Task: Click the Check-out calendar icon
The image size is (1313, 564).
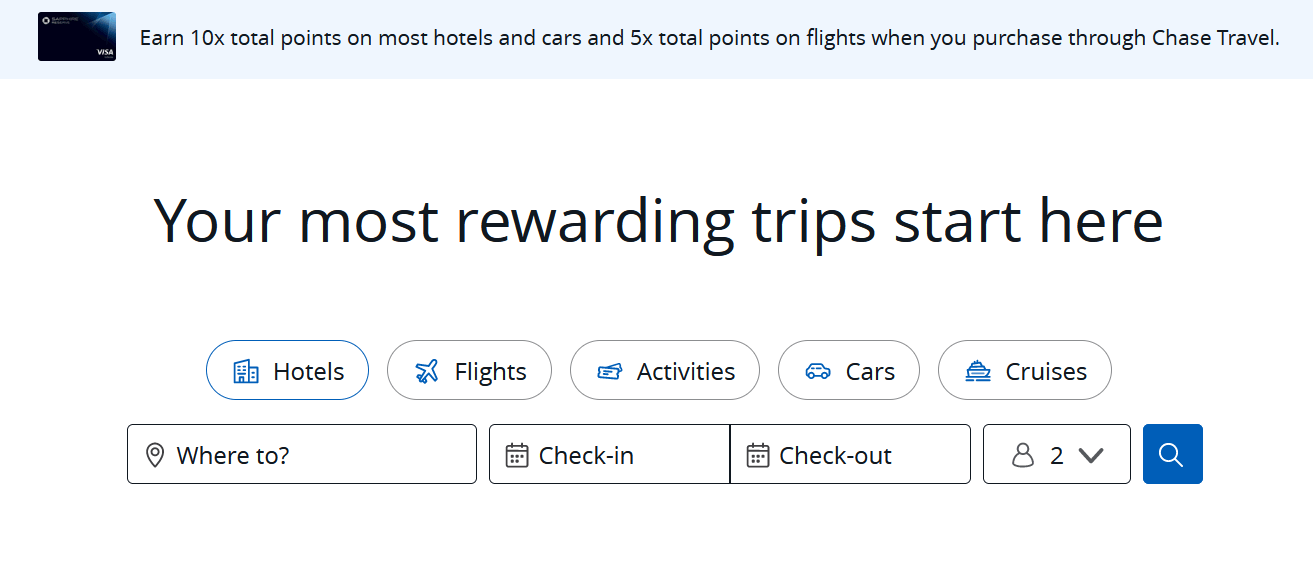Action: pyautogui.click(x=757, y=455)
